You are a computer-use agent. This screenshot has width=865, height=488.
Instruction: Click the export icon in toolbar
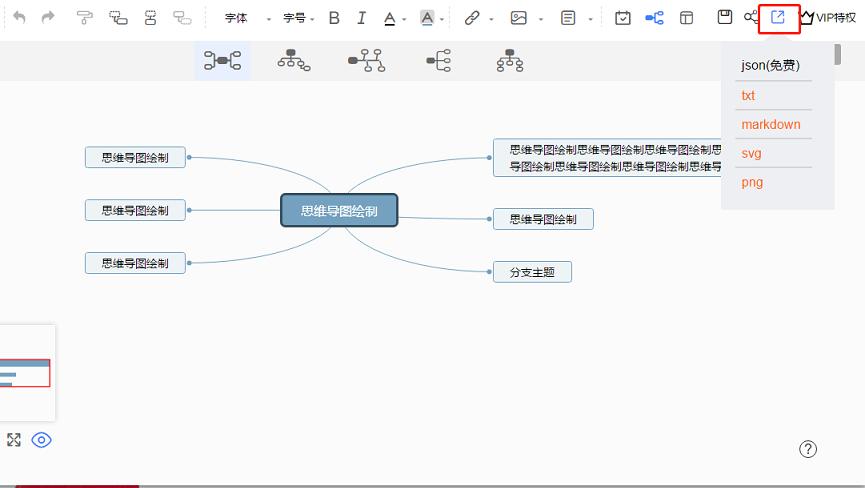click(778, 17)
